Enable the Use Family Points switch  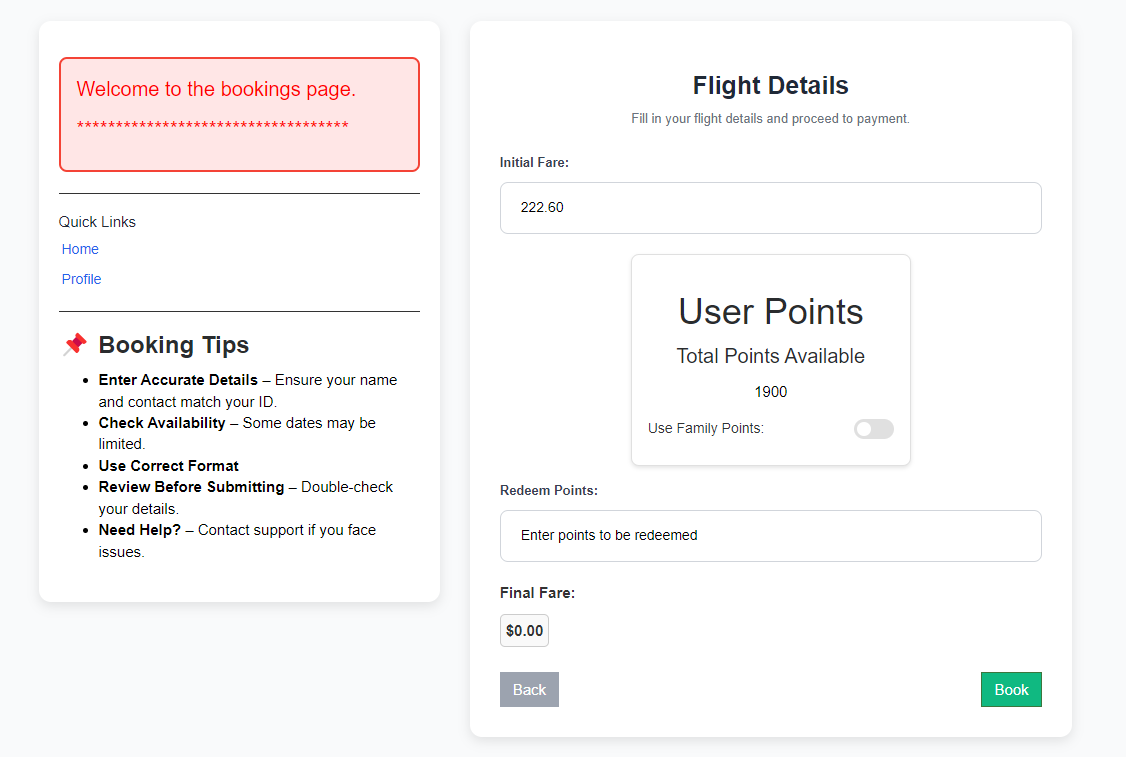coord(873,429)
